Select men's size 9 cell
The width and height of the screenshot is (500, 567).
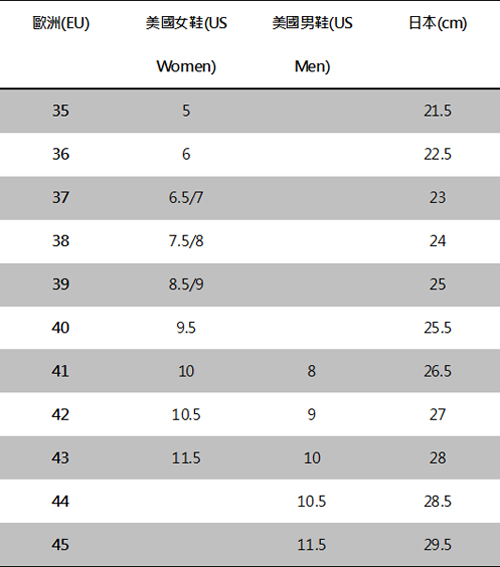(312, 414)
